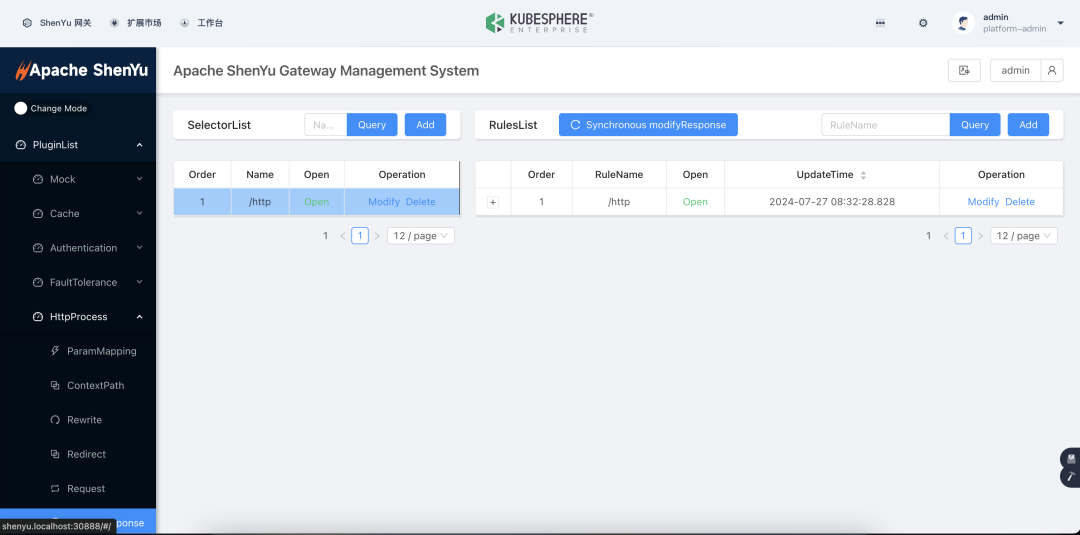This screenshot has width=1080, height=535.
Task: Click the ContextPath copy icon
Action: 55,386
